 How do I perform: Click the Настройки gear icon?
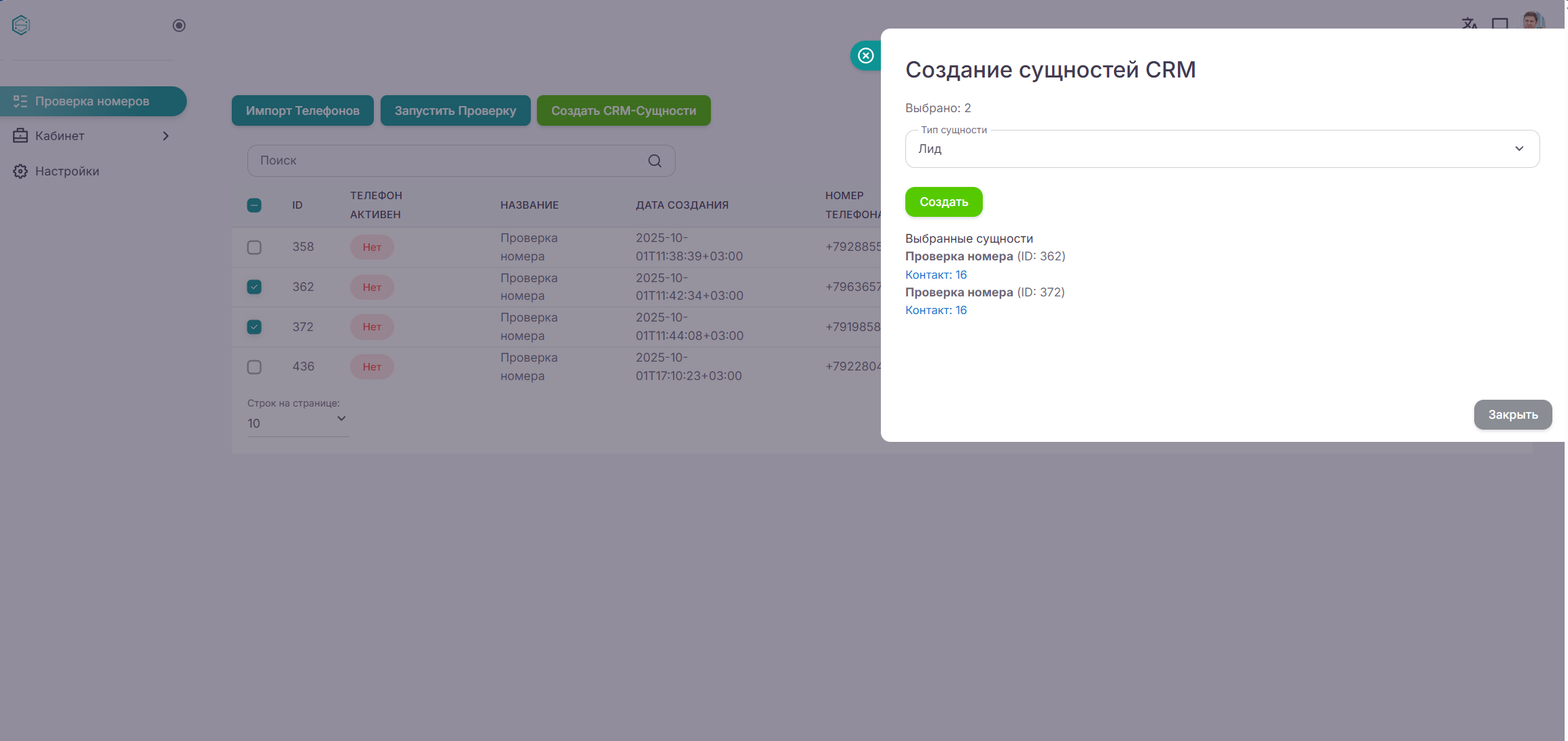[x=20, y=171]
